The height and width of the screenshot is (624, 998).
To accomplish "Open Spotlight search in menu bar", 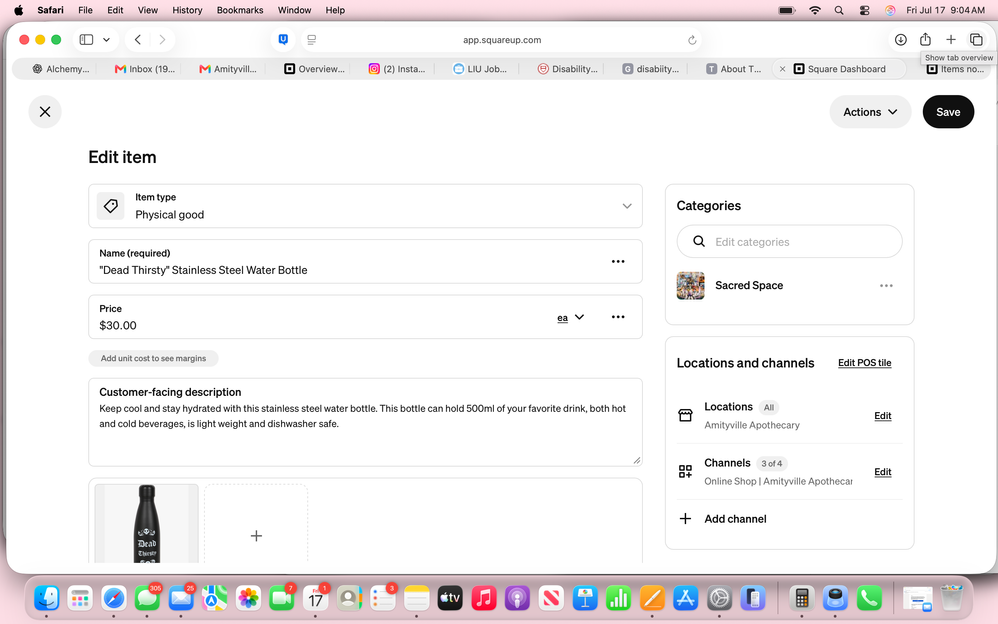I will pyautogui.click(x=839, y=10).
